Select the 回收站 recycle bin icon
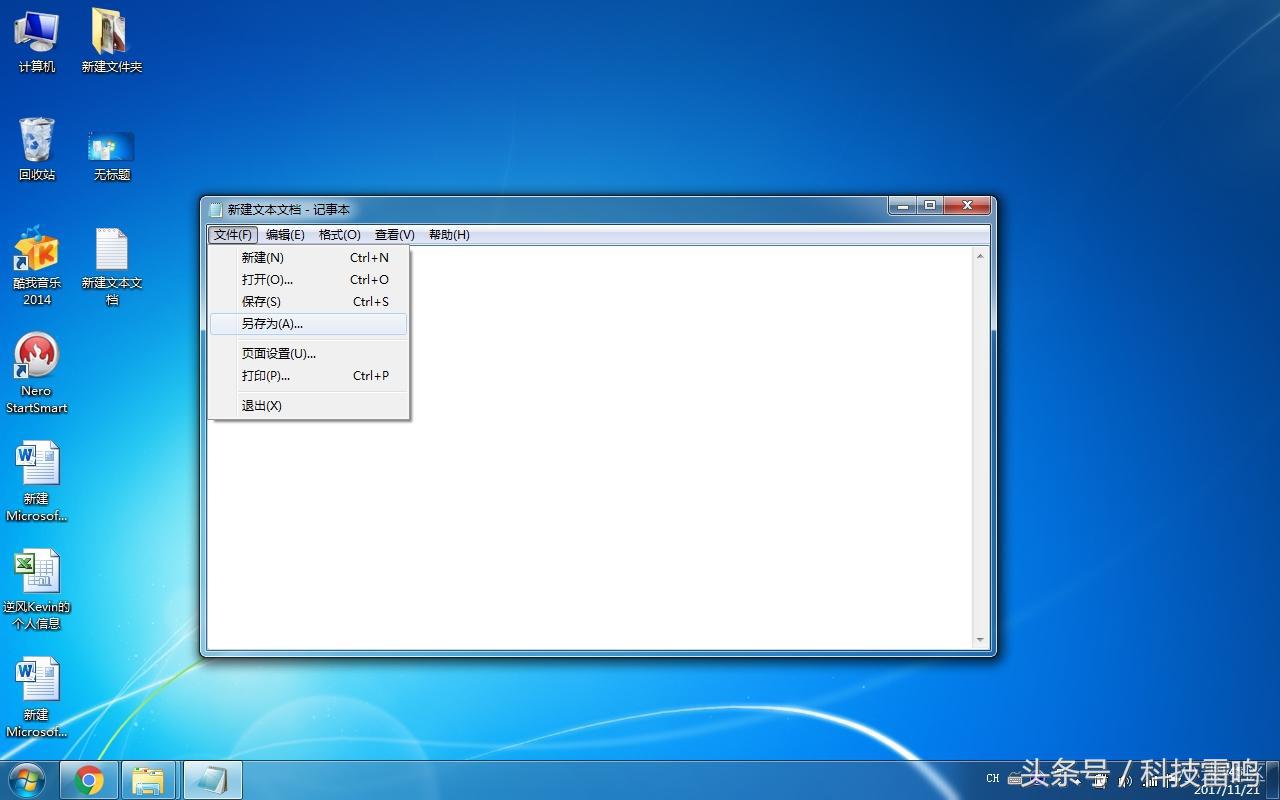Viewport: 1280px width, 800px height. pyautogui.click(x=37, y=142)
